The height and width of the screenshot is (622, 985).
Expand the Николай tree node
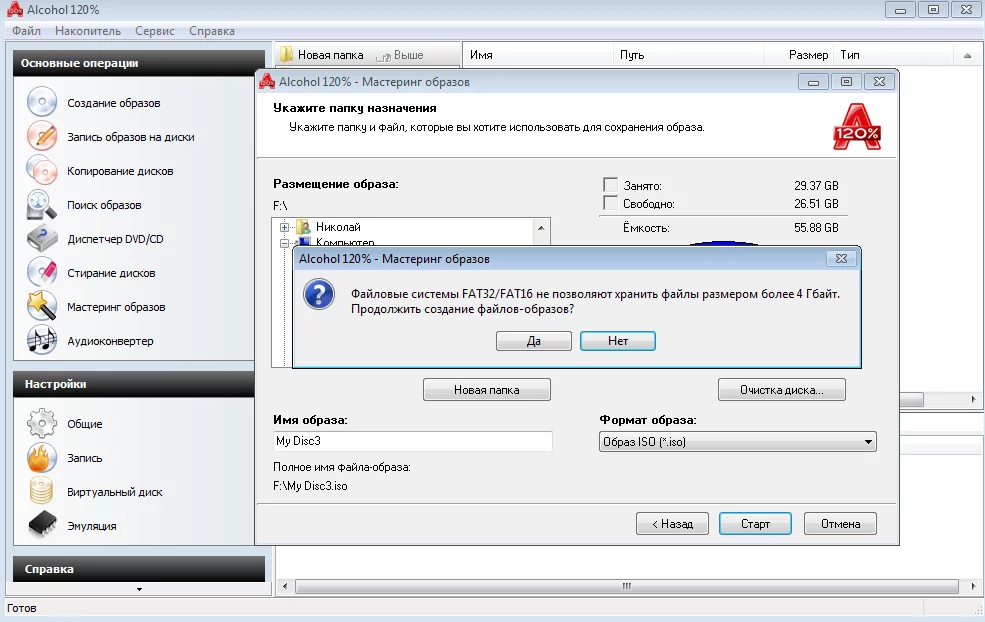(x=285, y=227)
